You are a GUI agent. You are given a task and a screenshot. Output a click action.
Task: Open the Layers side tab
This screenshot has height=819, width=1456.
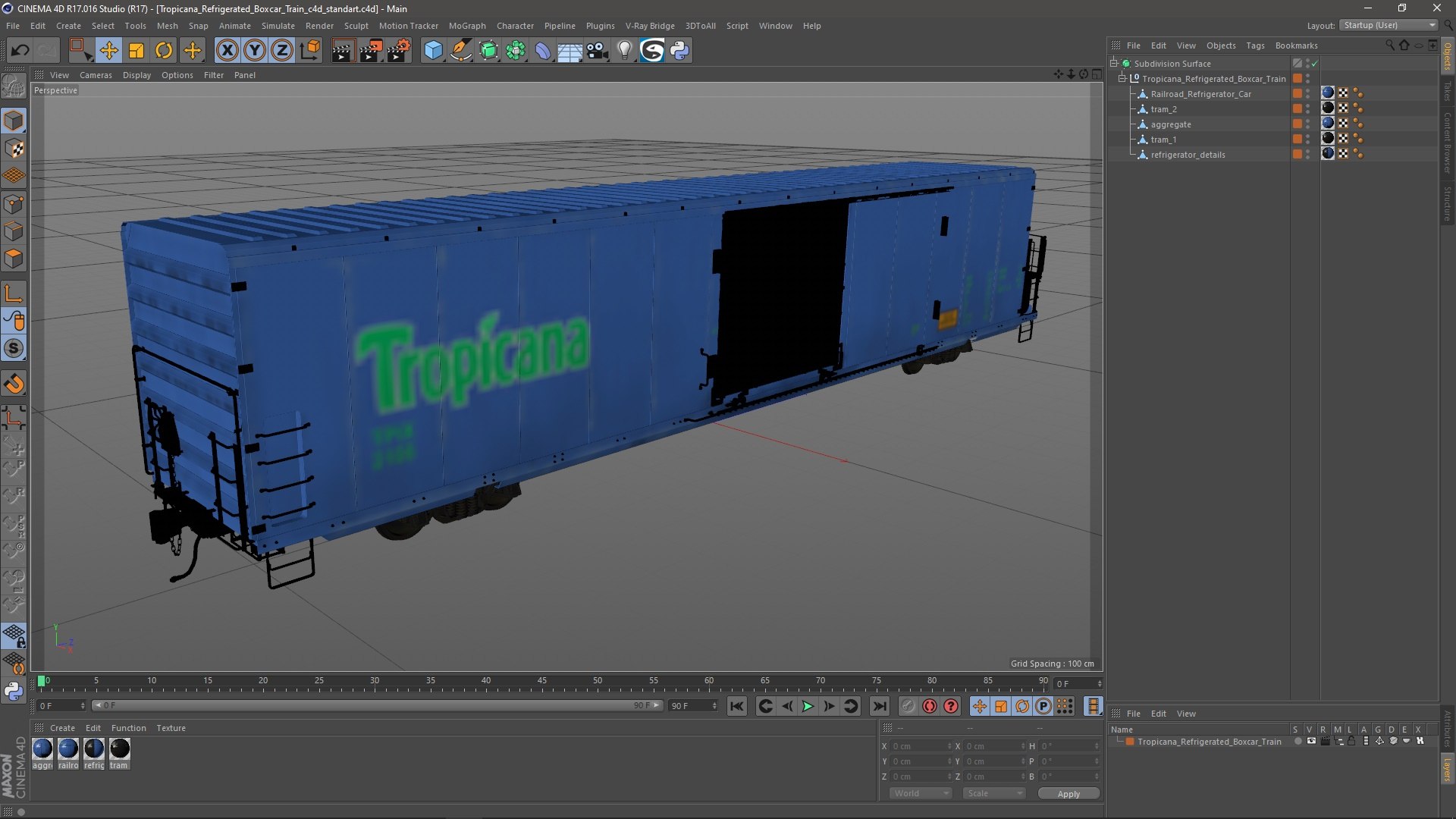[1448, 770]
